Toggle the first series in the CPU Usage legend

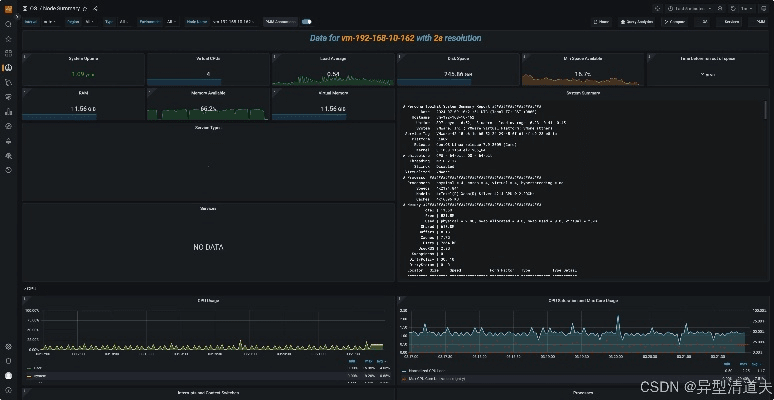[x=40, y=367]
